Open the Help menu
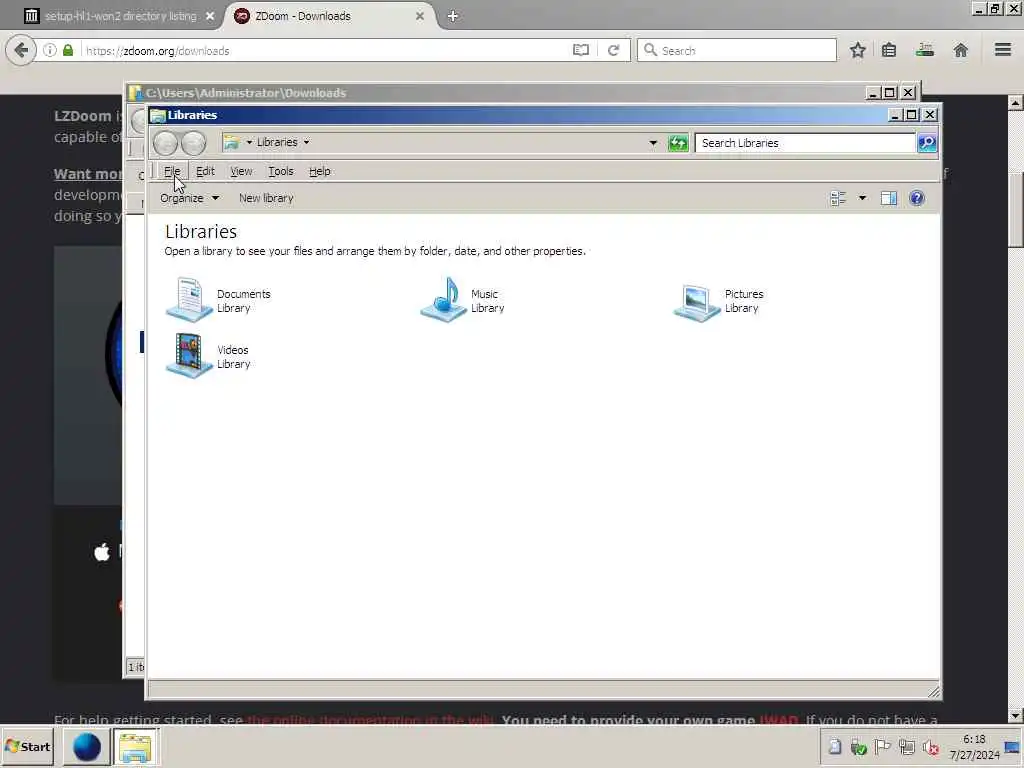The width and height of the screenshot is (1024, 768). 319,171
